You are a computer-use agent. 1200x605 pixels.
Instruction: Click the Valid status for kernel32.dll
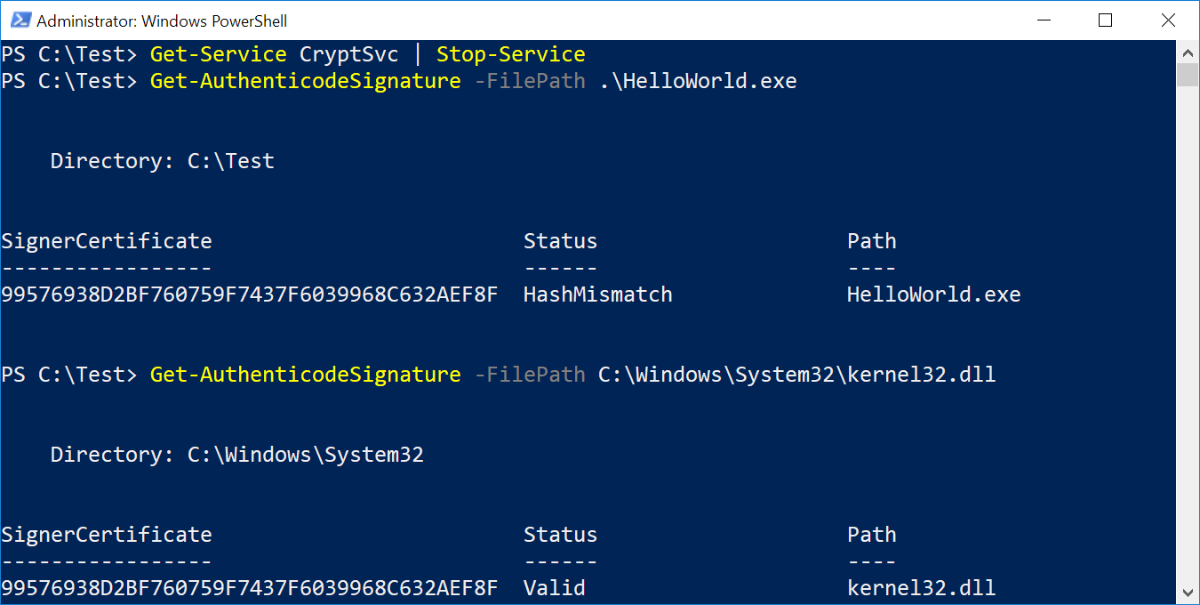click(x=554, y=588)
